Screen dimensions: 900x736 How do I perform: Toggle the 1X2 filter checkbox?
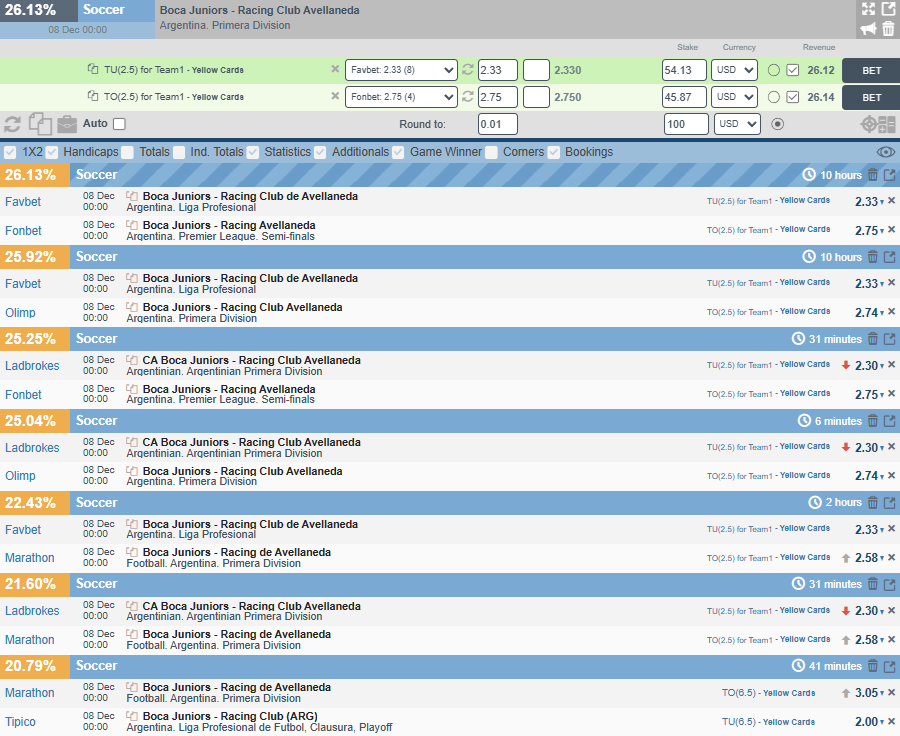tap(10, 152)
